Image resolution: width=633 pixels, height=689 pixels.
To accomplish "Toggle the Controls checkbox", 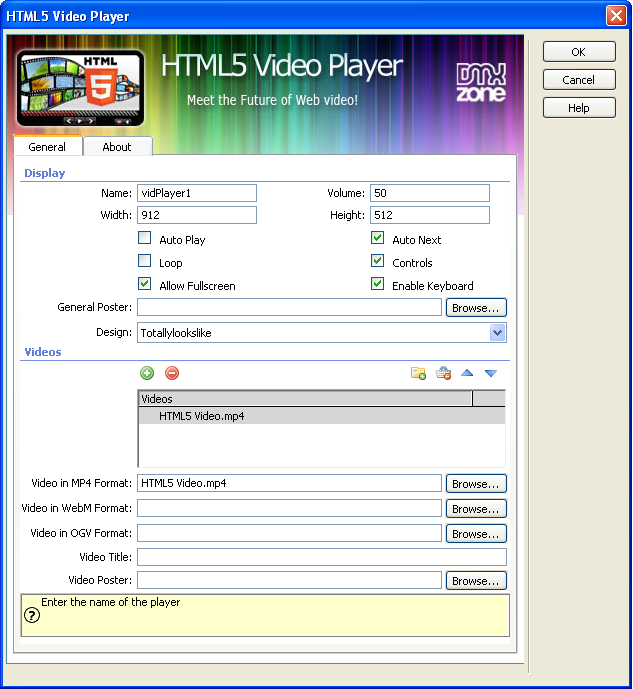I will (377, 261).
